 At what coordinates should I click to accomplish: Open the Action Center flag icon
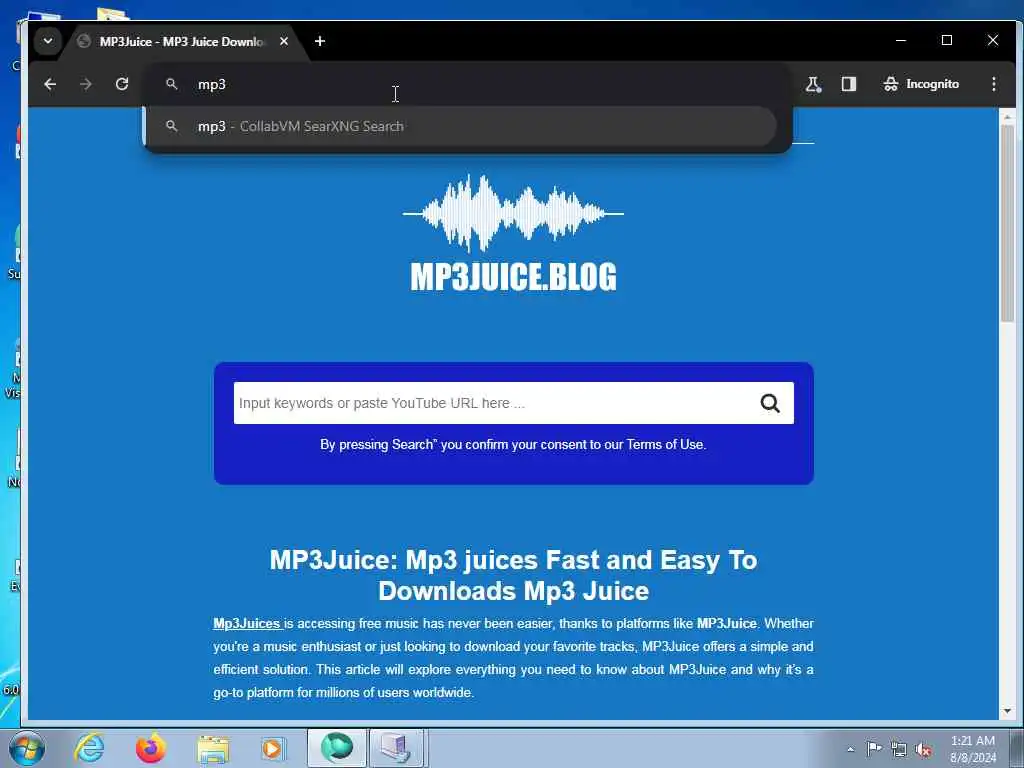click(874, 748)
